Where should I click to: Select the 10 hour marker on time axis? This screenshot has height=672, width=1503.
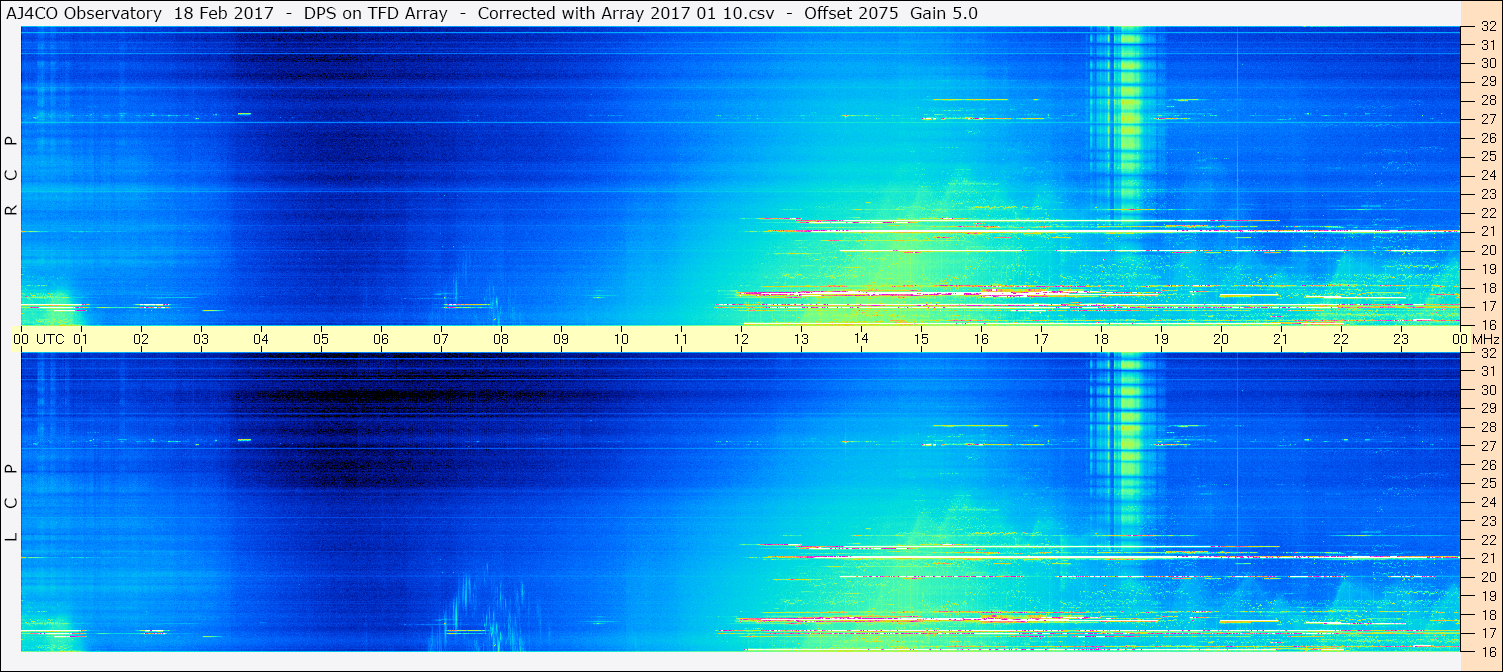tap(621, 339)
